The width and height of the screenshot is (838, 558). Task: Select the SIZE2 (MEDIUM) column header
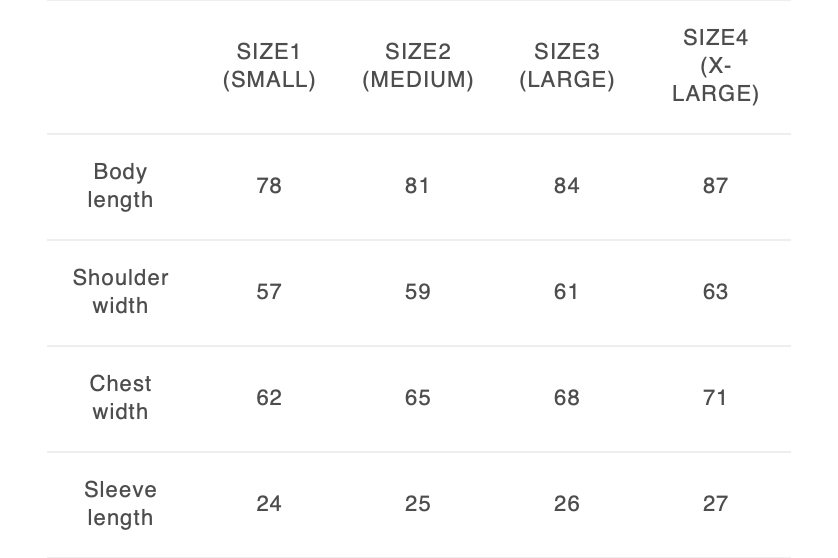[417, 66]
